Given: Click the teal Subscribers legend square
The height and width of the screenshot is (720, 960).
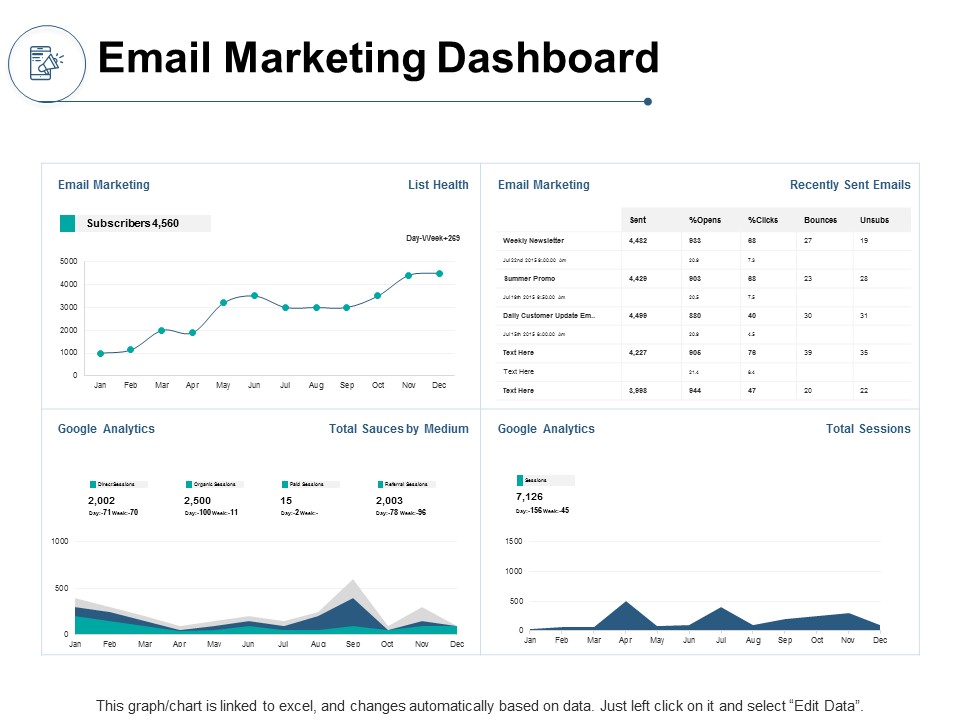Looking at the screenshot, I should pos(67,223).
